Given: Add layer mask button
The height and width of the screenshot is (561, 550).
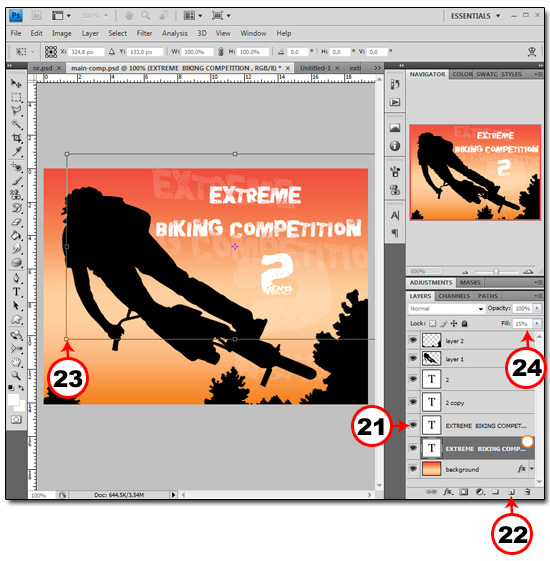Looking at the screenshot, I should click(x=464, y=492).
